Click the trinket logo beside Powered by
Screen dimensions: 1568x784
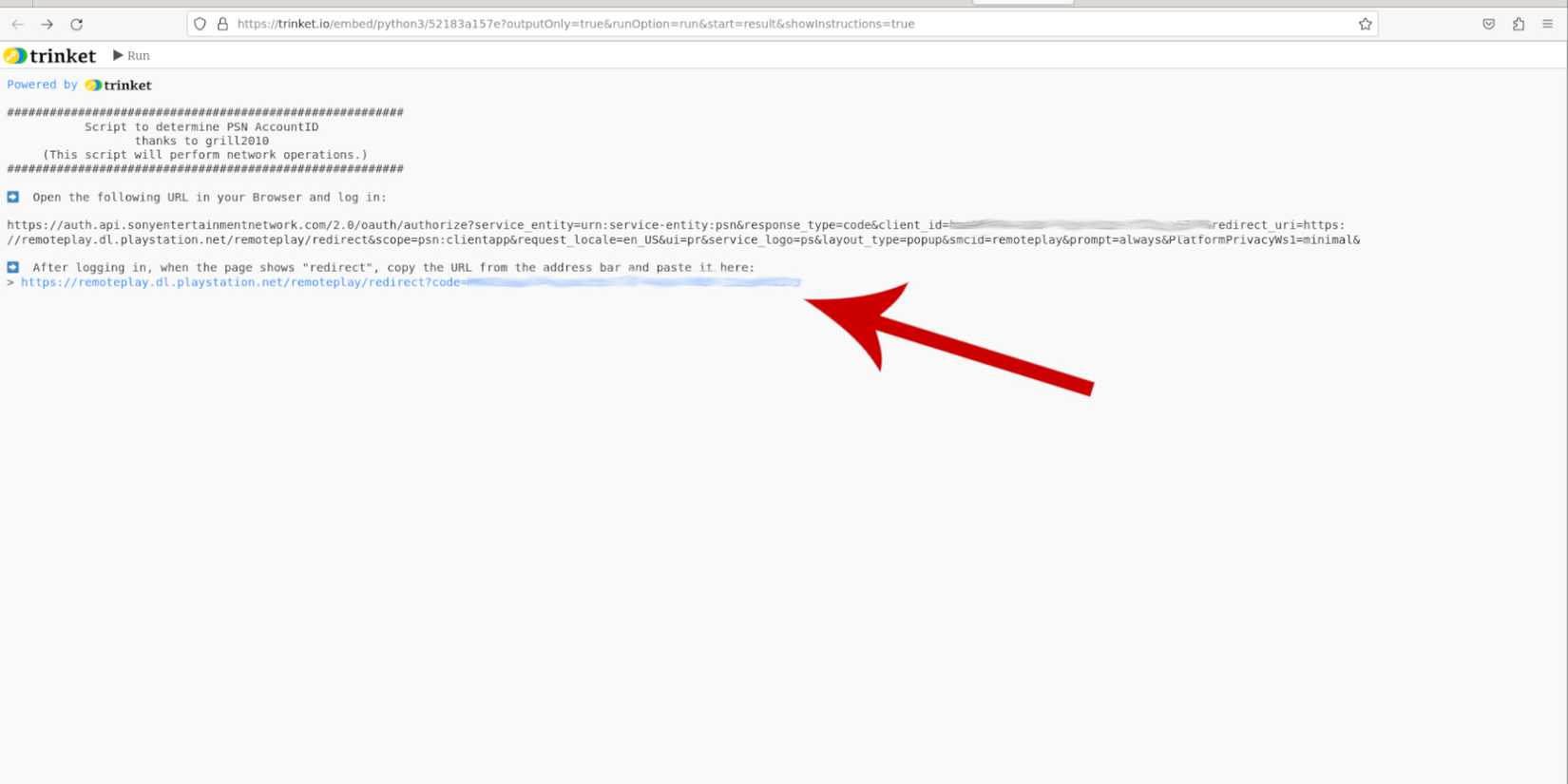coord(119,86)
